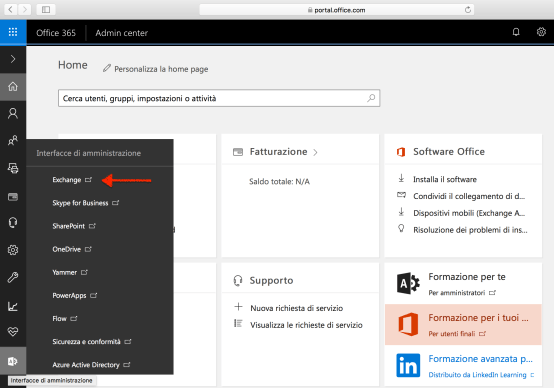Click the plus icon for new request

[238, 306]
